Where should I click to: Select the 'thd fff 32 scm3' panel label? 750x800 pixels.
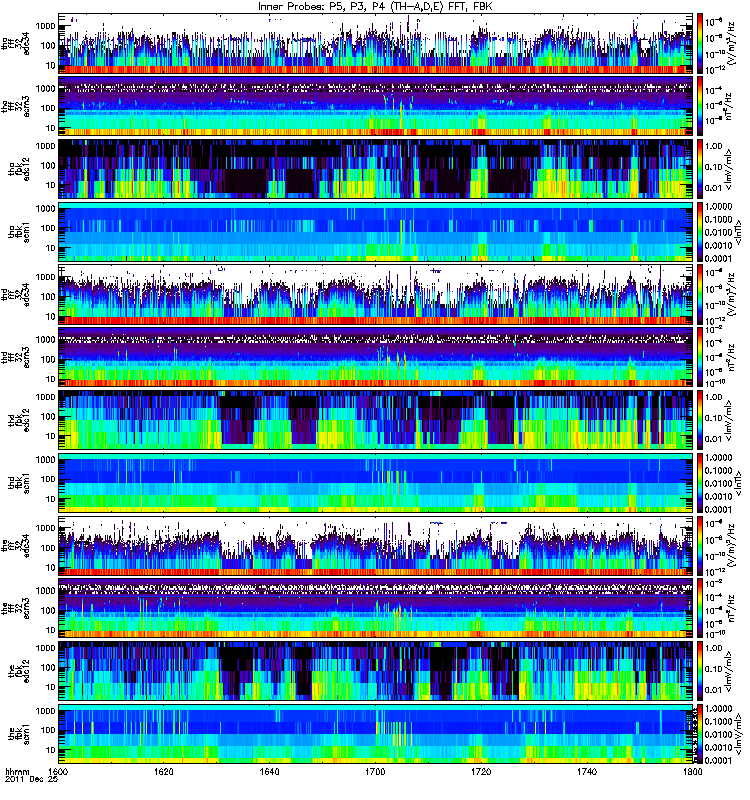tap(16, 357)
